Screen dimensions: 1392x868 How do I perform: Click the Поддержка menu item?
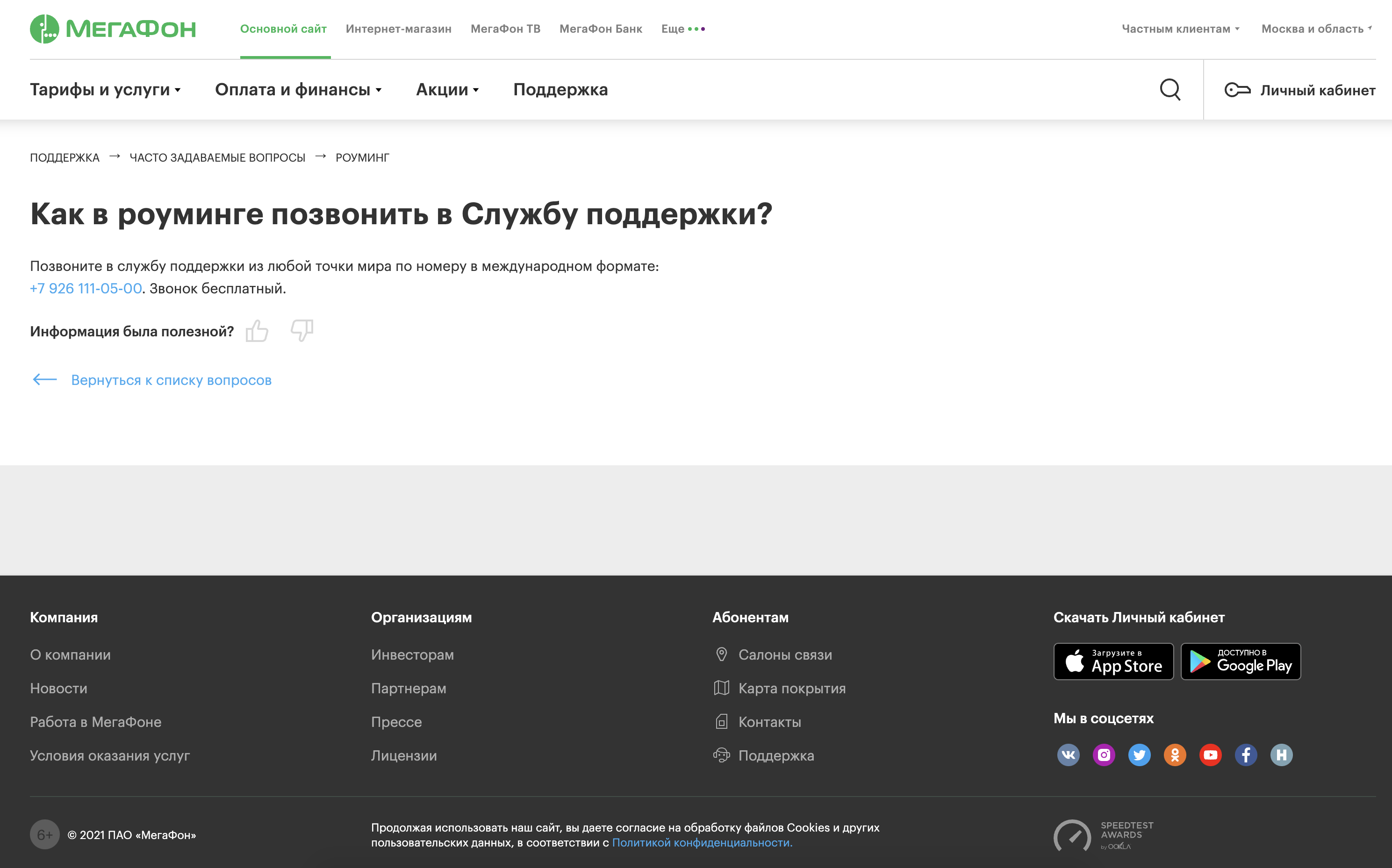click(x=559, y=89)
